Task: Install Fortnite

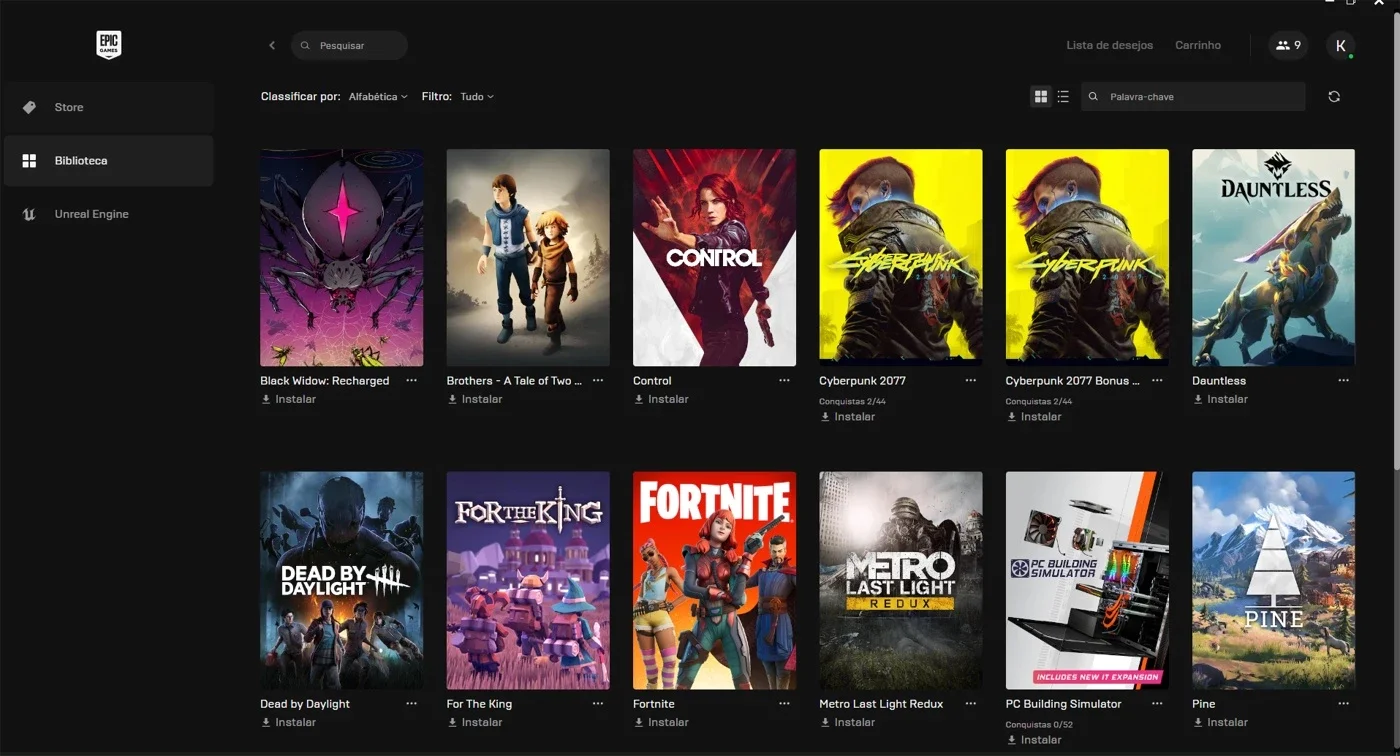Action: (x=661, y=722)
